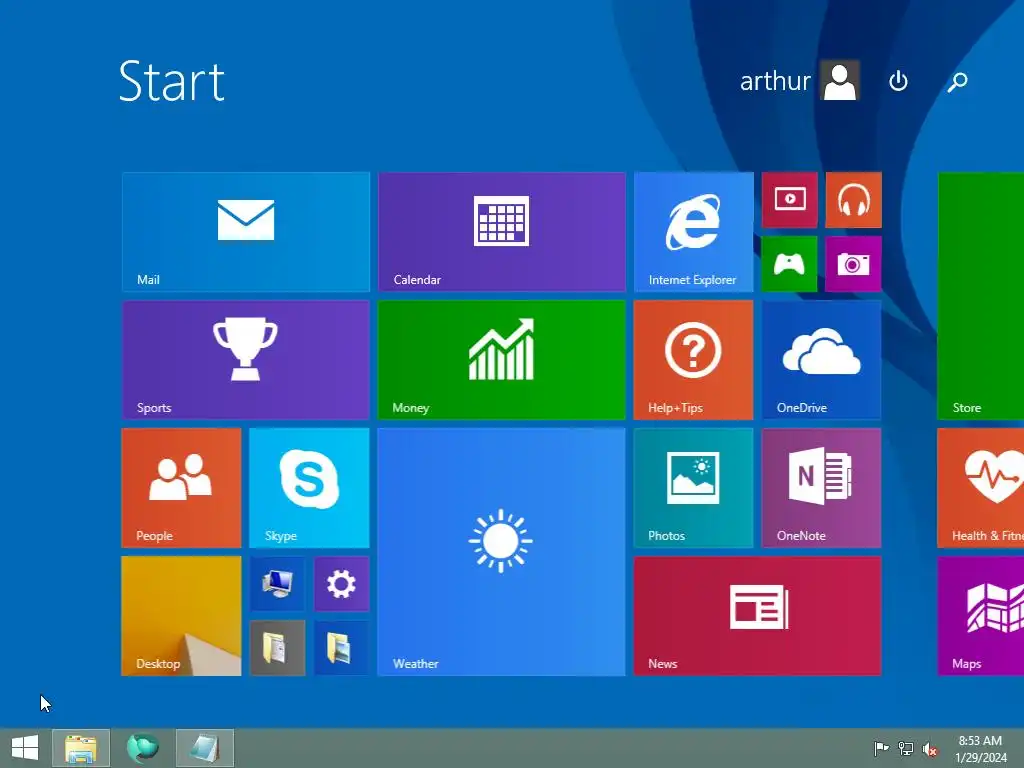
Task: Open the Weather tile
Action: [x=502, y=552]
